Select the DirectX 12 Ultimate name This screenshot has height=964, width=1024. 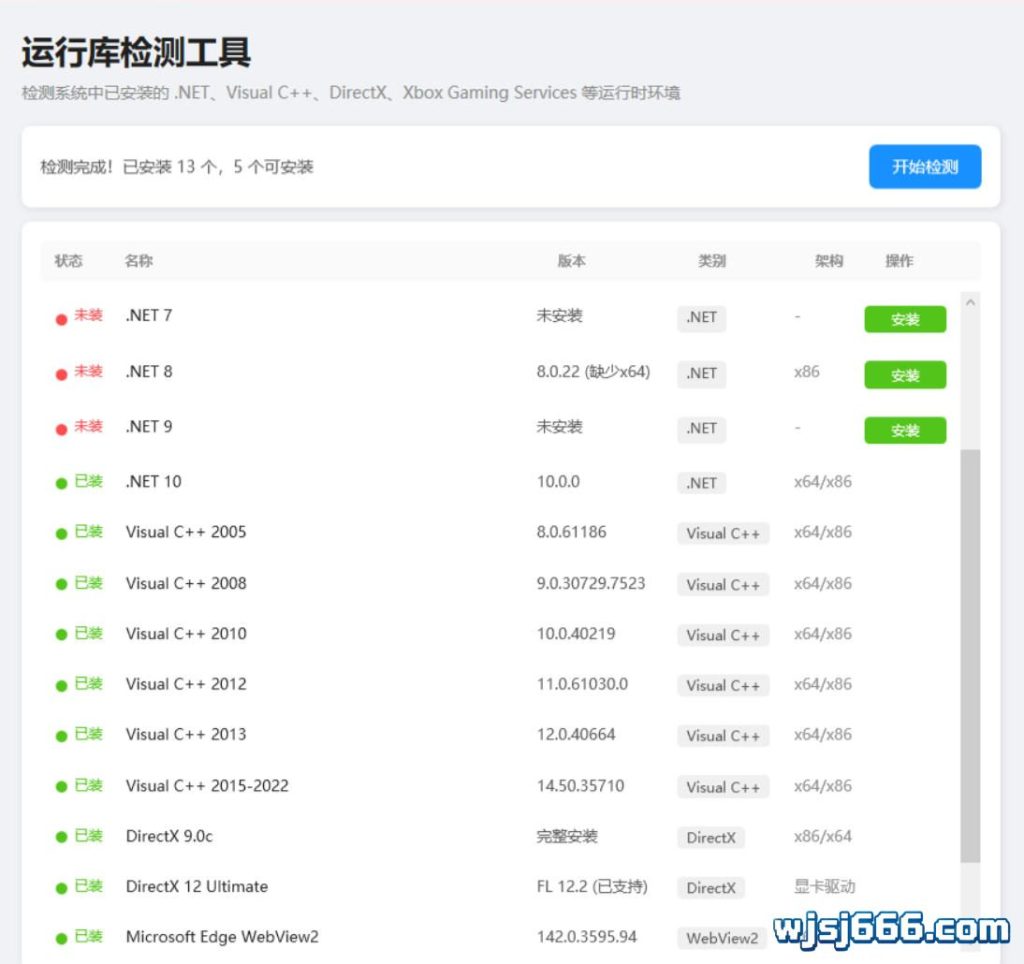[197, 886]
